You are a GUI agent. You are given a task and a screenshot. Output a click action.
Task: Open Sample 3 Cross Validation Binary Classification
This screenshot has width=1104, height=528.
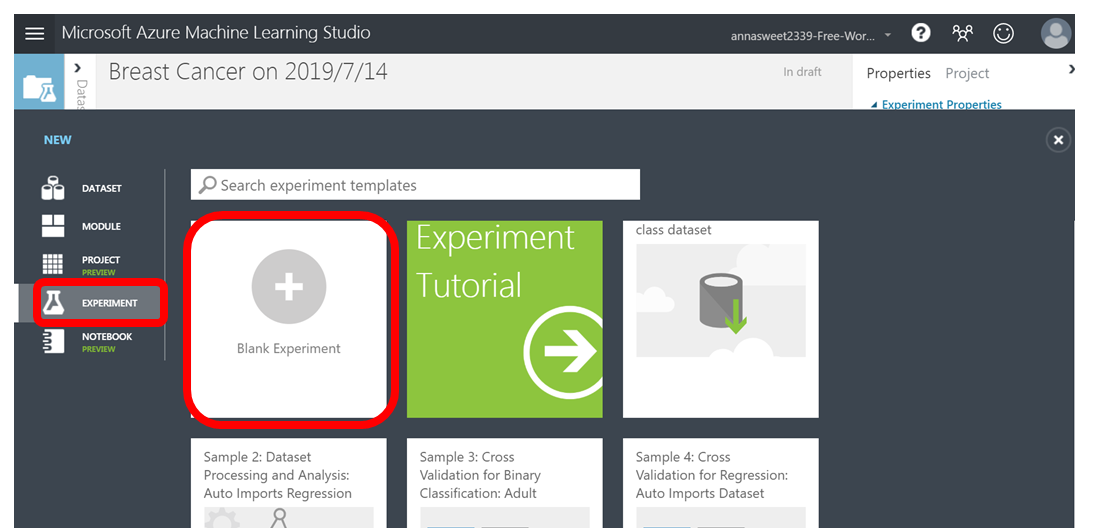pyautogui.click(x=505, y=483)
